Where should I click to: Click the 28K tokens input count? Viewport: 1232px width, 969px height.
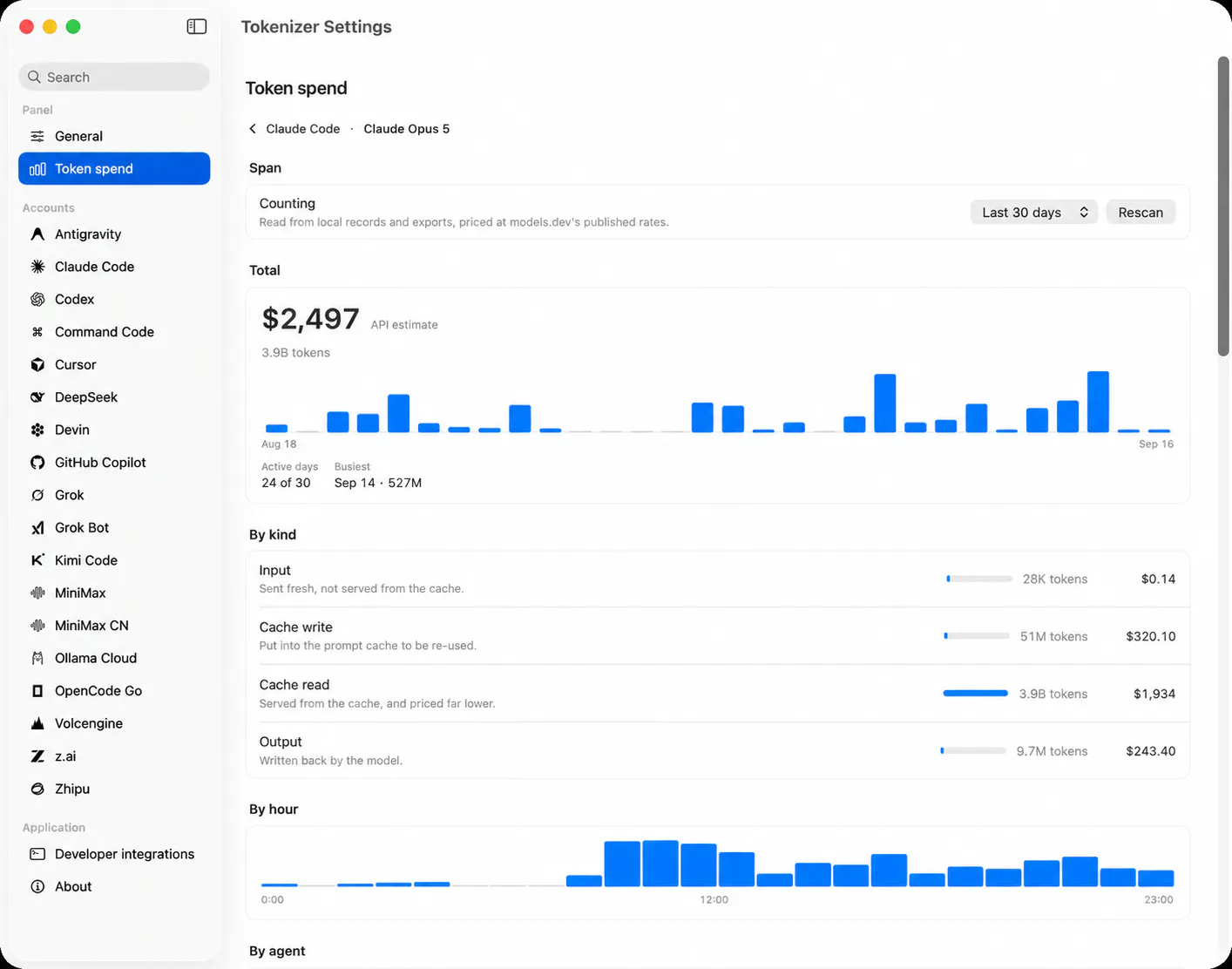click(x=1055, y=579)
